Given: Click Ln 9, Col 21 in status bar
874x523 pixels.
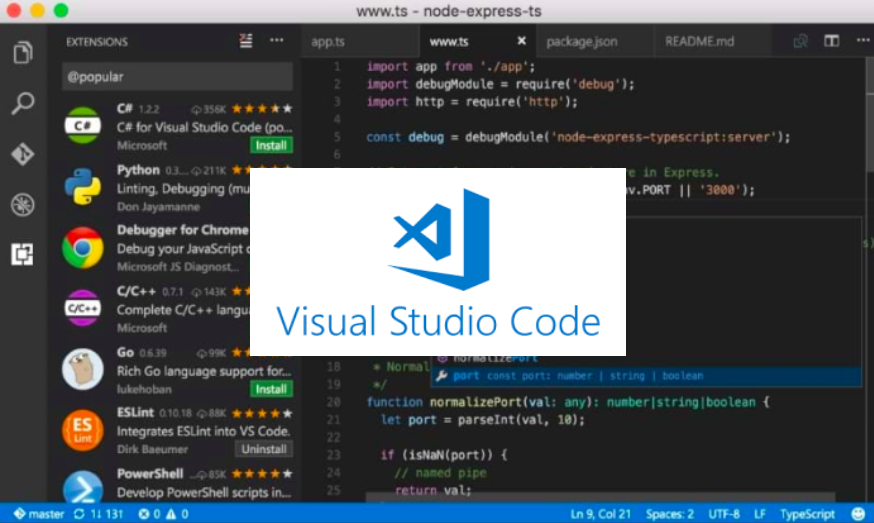Looking at the screenshot, I should [600, 514].
